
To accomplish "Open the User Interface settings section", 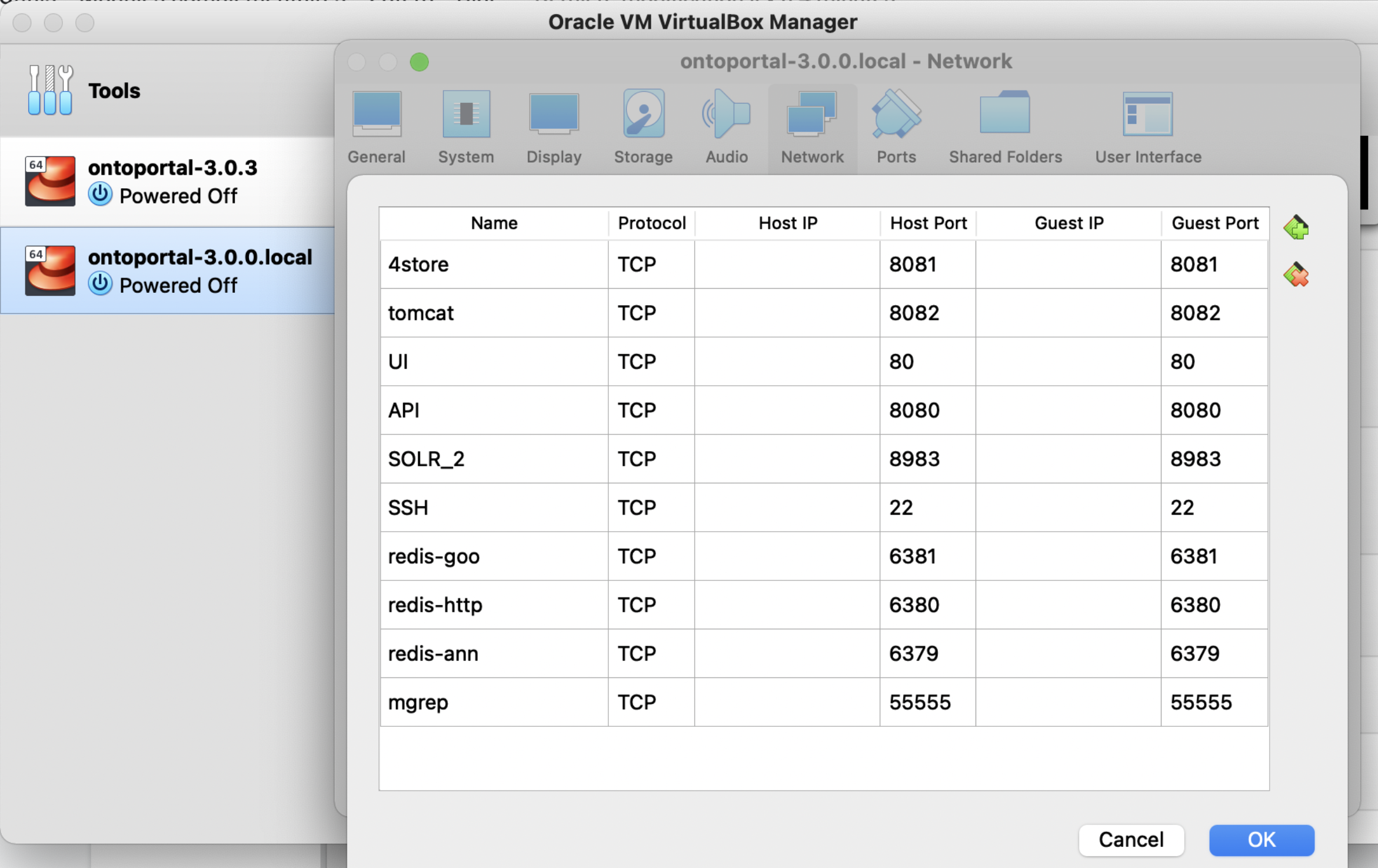I will (1148, 128).
